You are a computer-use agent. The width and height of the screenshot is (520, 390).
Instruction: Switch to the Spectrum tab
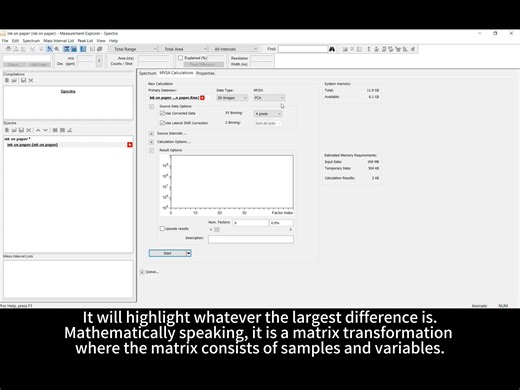[x=148, y=73]
